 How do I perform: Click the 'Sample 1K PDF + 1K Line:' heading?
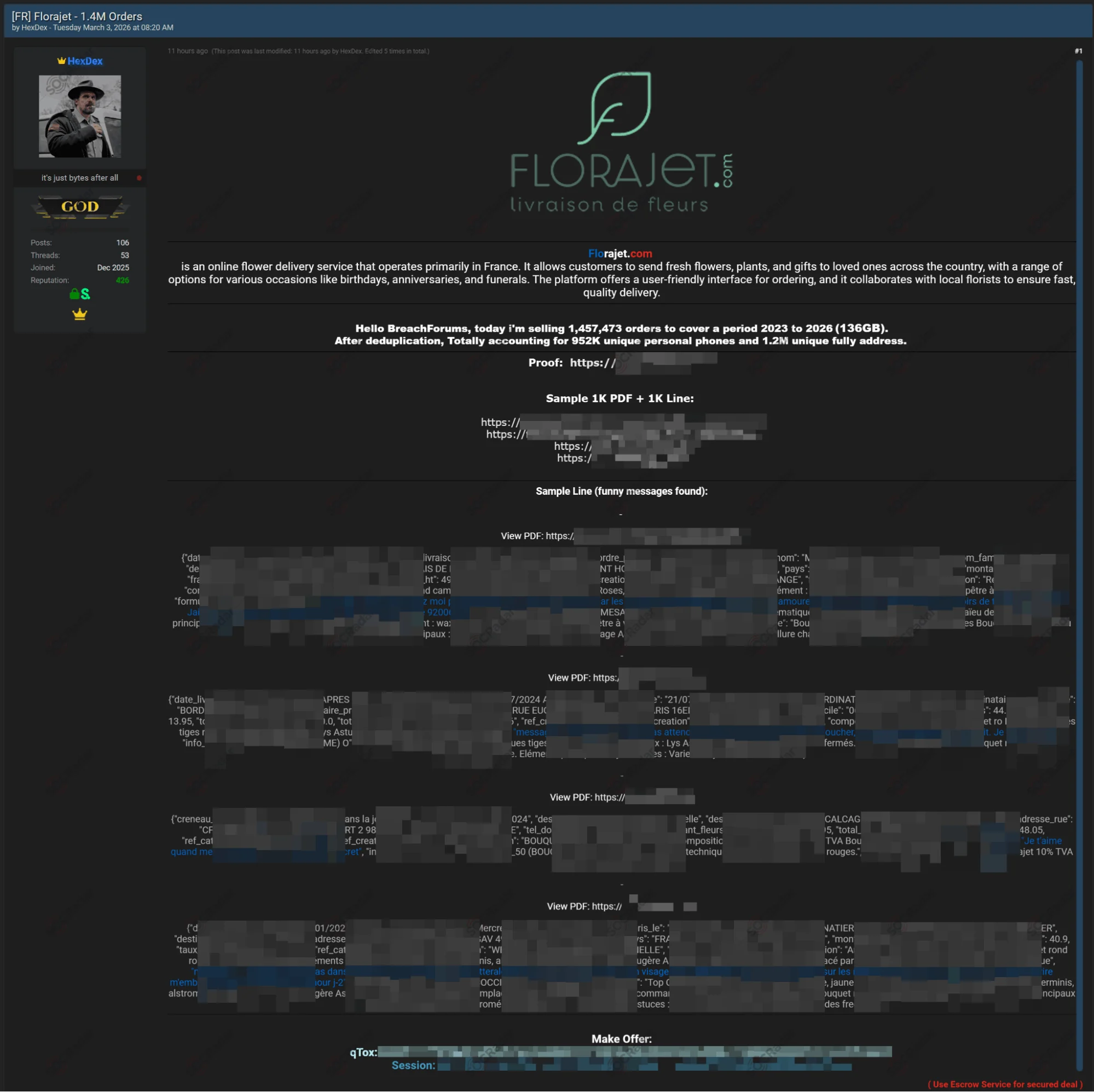click(x=620, y=398)
